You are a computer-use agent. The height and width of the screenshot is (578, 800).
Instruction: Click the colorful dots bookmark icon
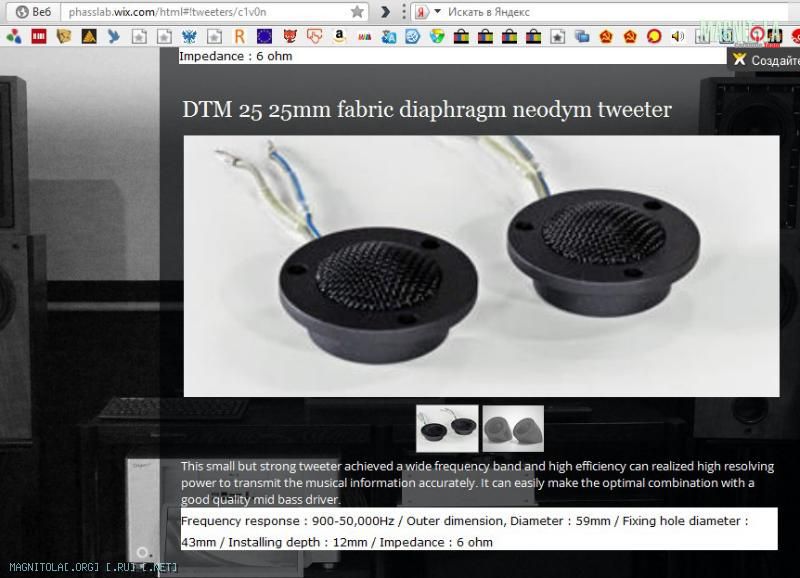coord(14,36)
